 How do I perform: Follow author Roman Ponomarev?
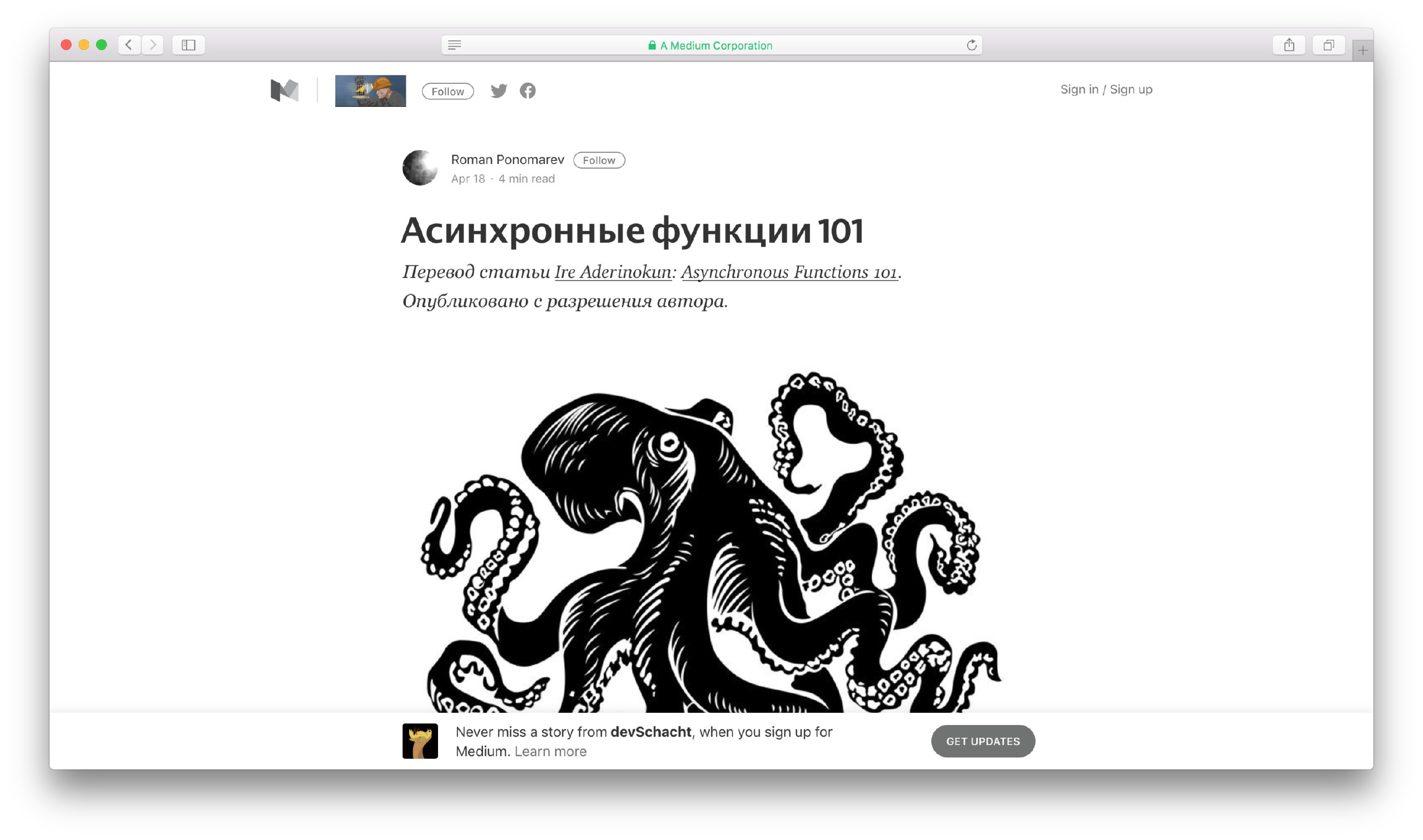pos(599,160)
